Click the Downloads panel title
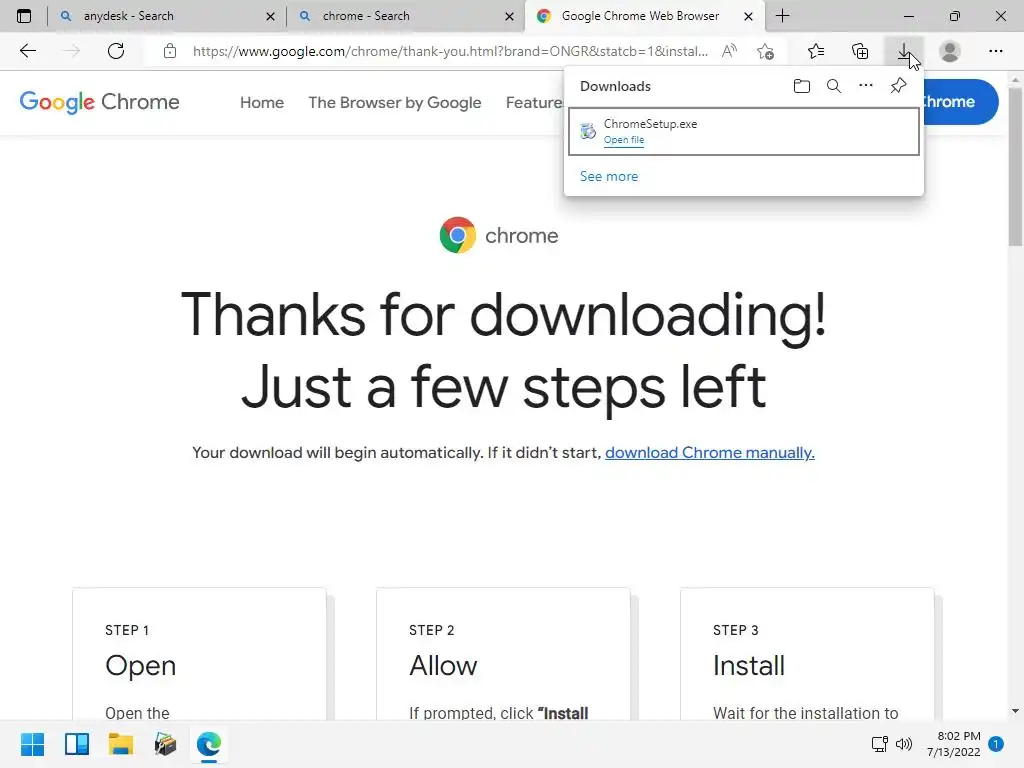This screenshot has height=768, width=1024. click(x=615, y=86)
